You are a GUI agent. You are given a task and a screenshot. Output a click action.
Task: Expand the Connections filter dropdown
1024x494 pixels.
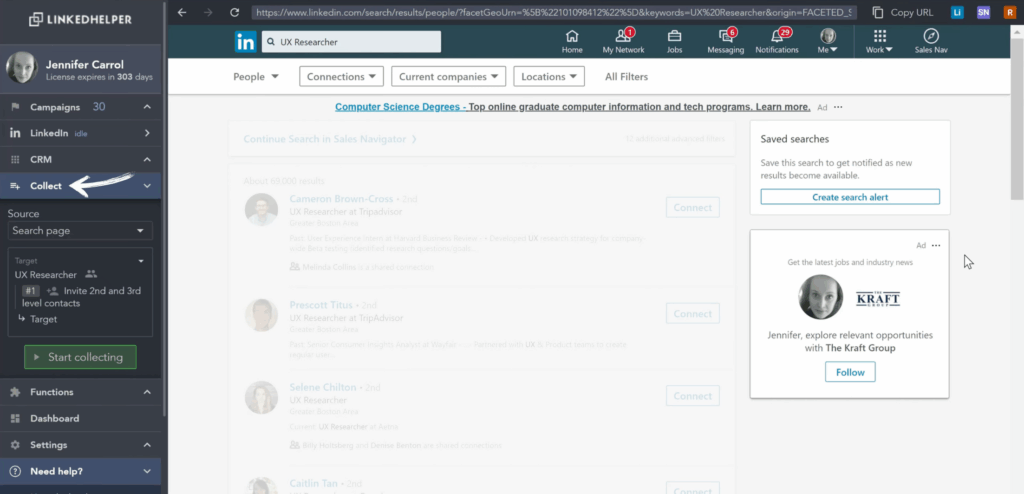pyautogui.click(x=341, y=77)
